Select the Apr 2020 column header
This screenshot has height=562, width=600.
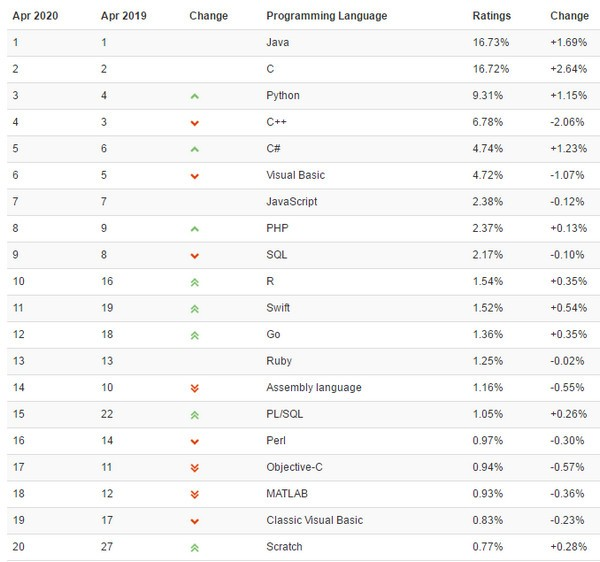coord(35,16)
